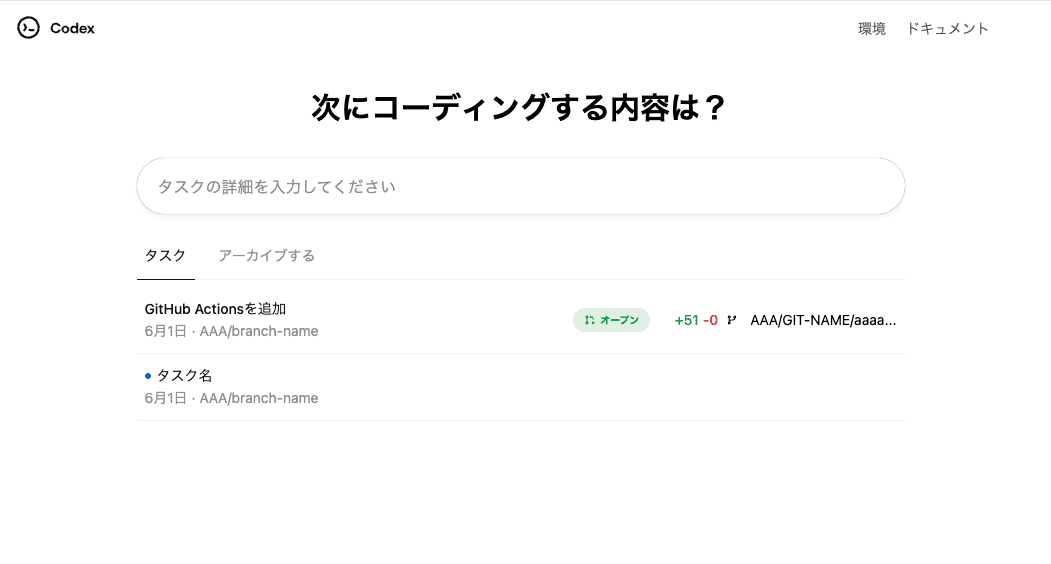Click the red -0 deletions count
The height and width of the screenshot is (564, 1051).
[x=710, y=320]
